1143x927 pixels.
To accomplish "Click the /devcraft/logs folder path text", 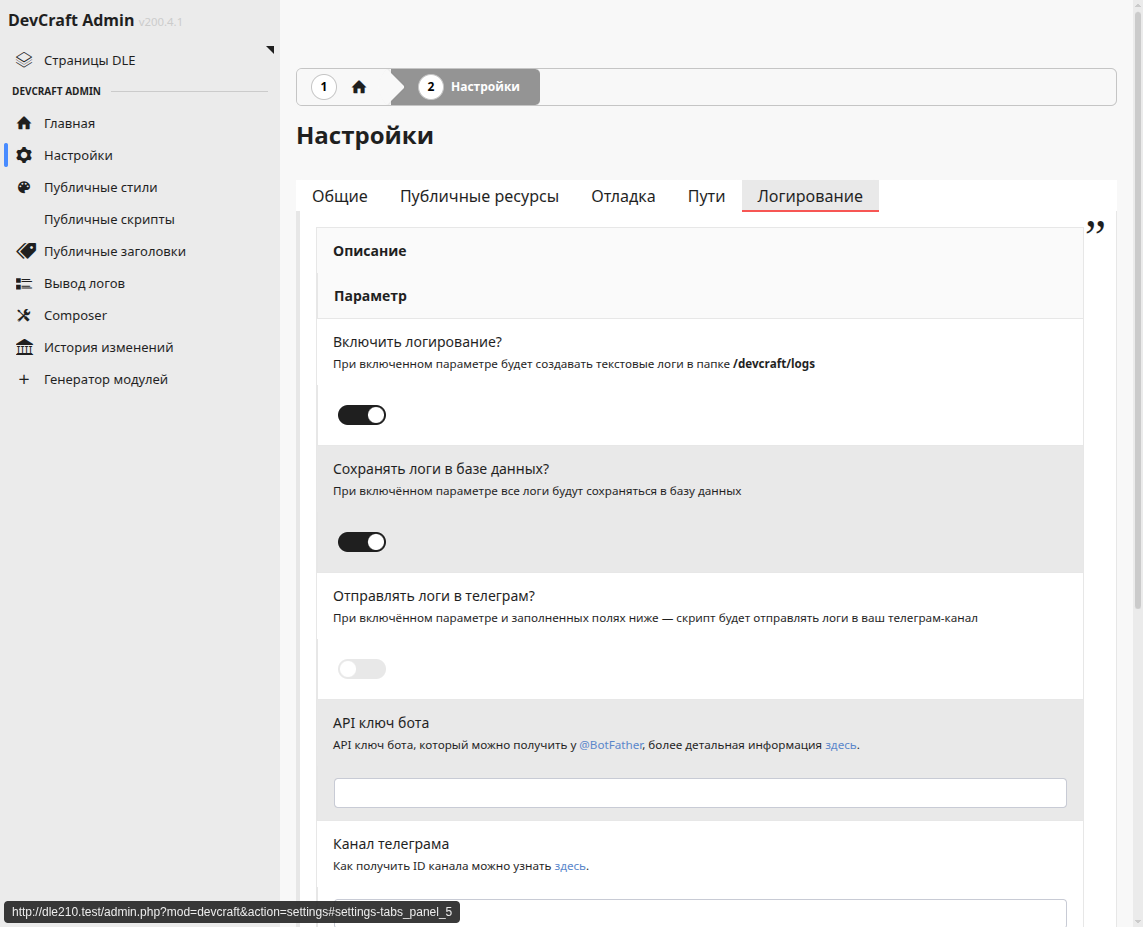I will (x=774, y=364).
